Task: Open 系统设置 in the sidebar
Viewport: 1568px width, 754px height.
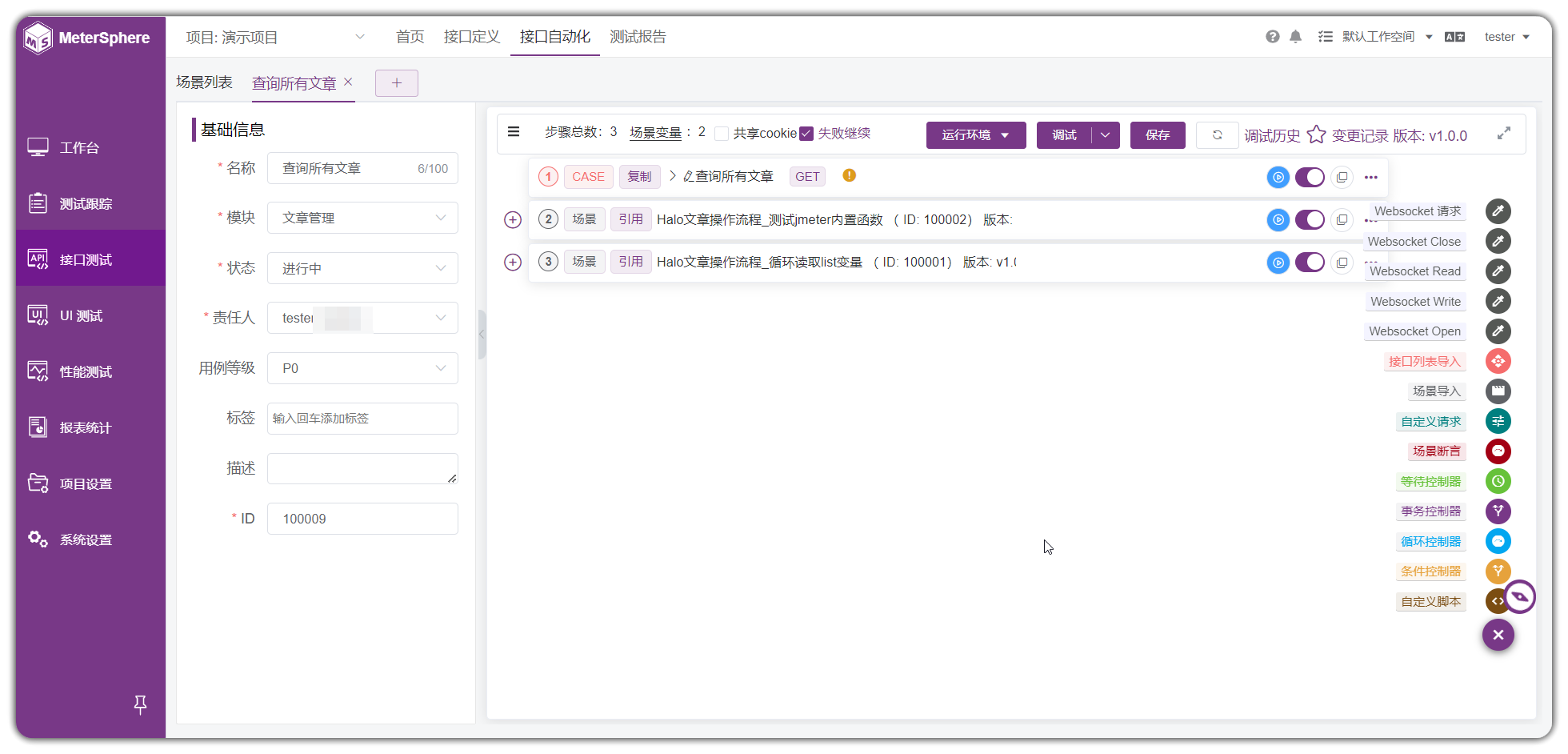Action: [x=90, y=539]
